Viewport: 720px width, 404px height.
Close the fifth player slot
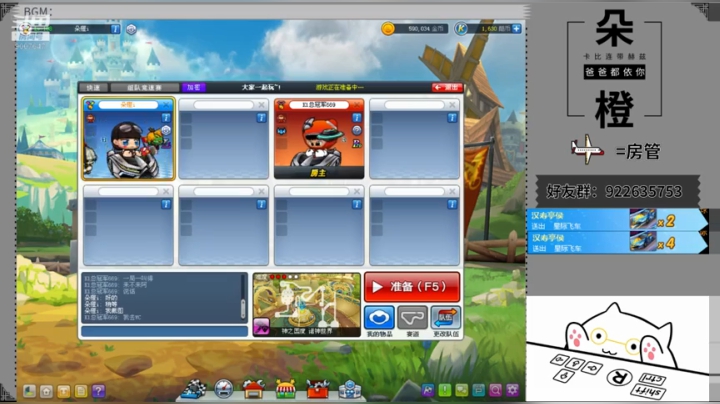[166, 191]
